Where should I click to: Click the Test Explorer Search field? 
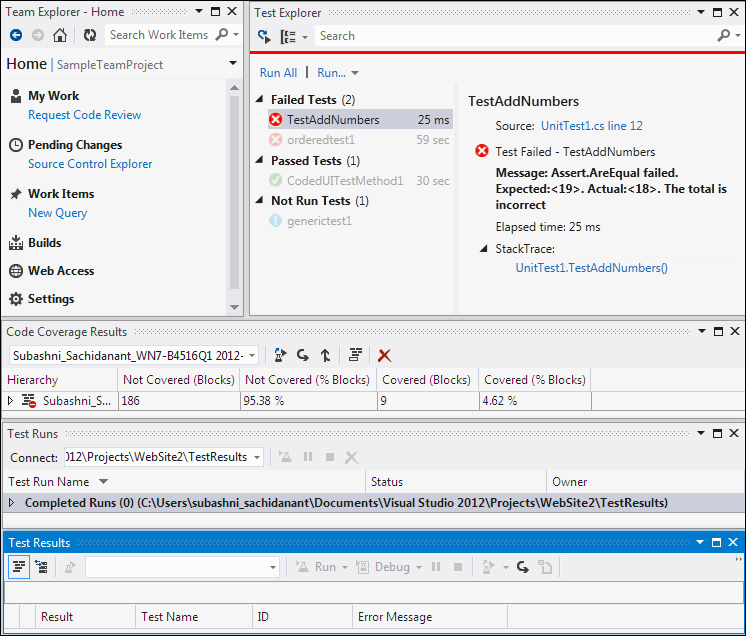click(516, 36)
